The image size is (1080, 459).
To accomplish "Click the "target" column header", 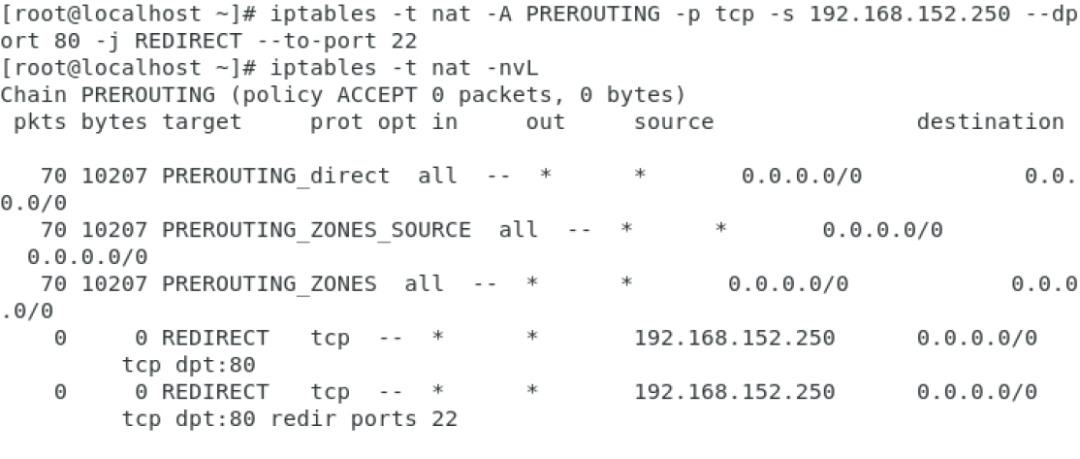I will pos(202,122).
